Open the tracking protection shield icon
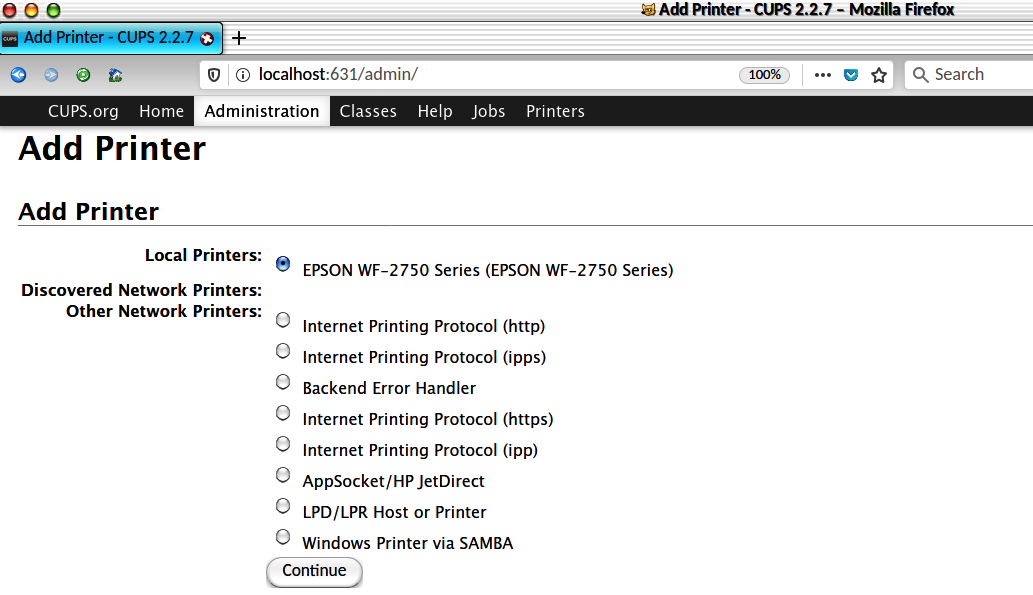 pos(214,75)
